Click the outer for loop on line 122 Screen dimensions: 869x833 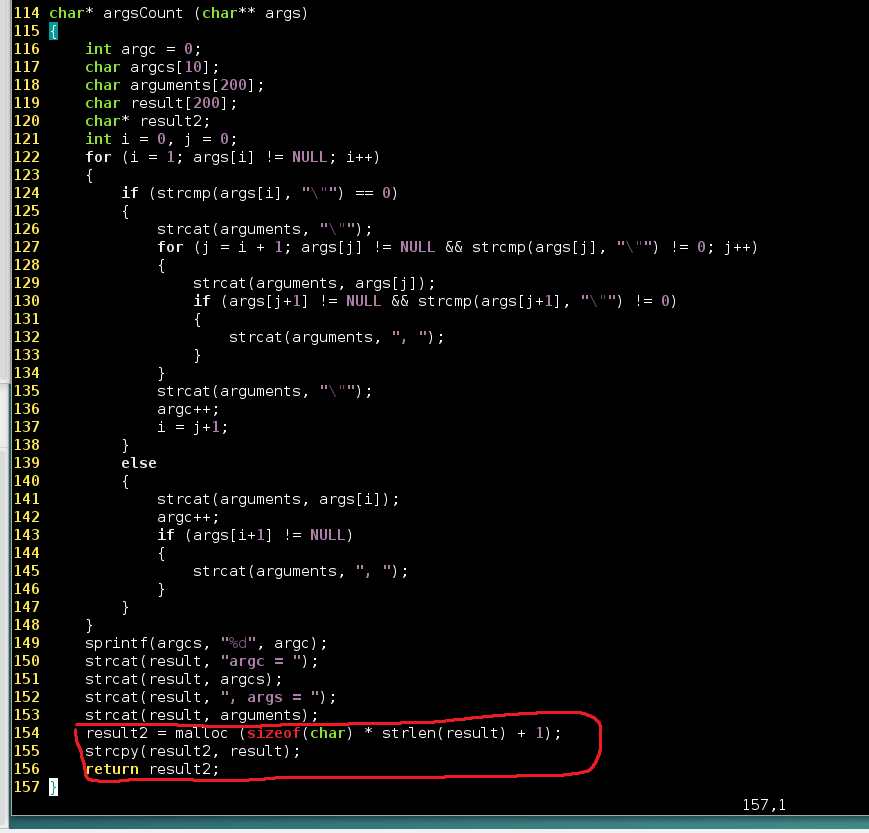(x=233, y=157)
